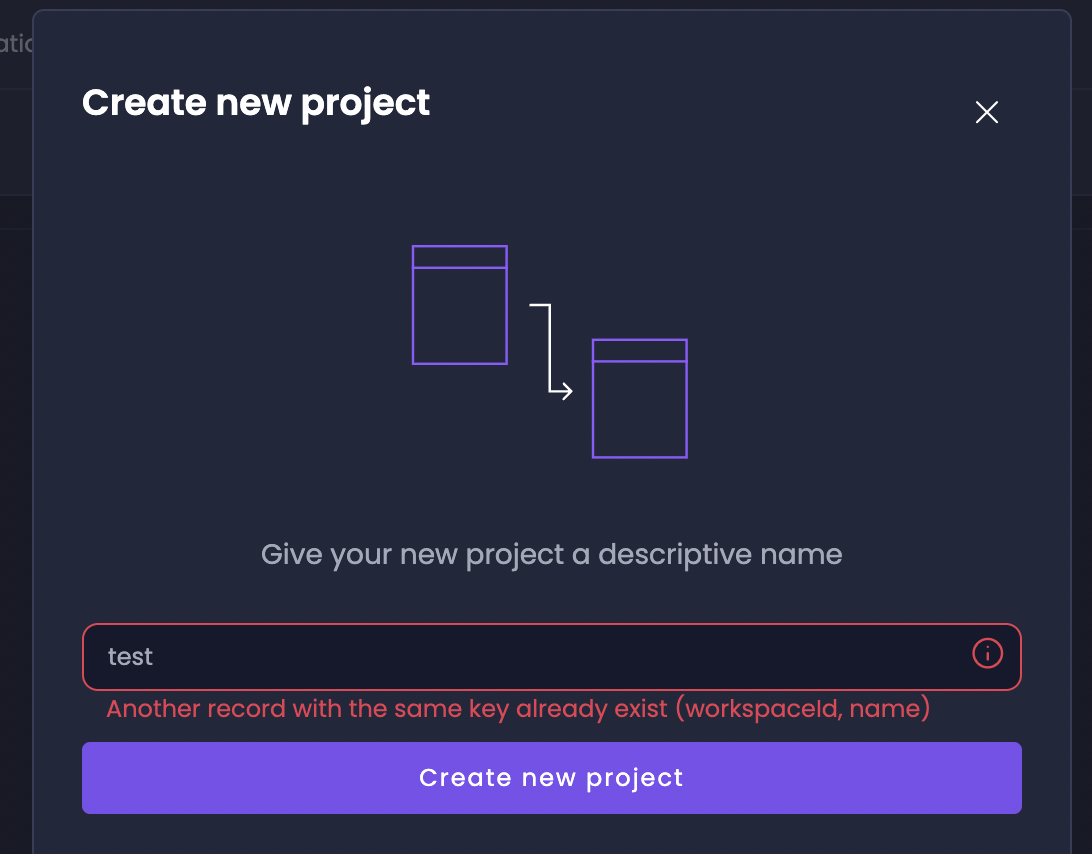Click the left purple project illustration
This screenshot has height=854, width=1092.
459,305
